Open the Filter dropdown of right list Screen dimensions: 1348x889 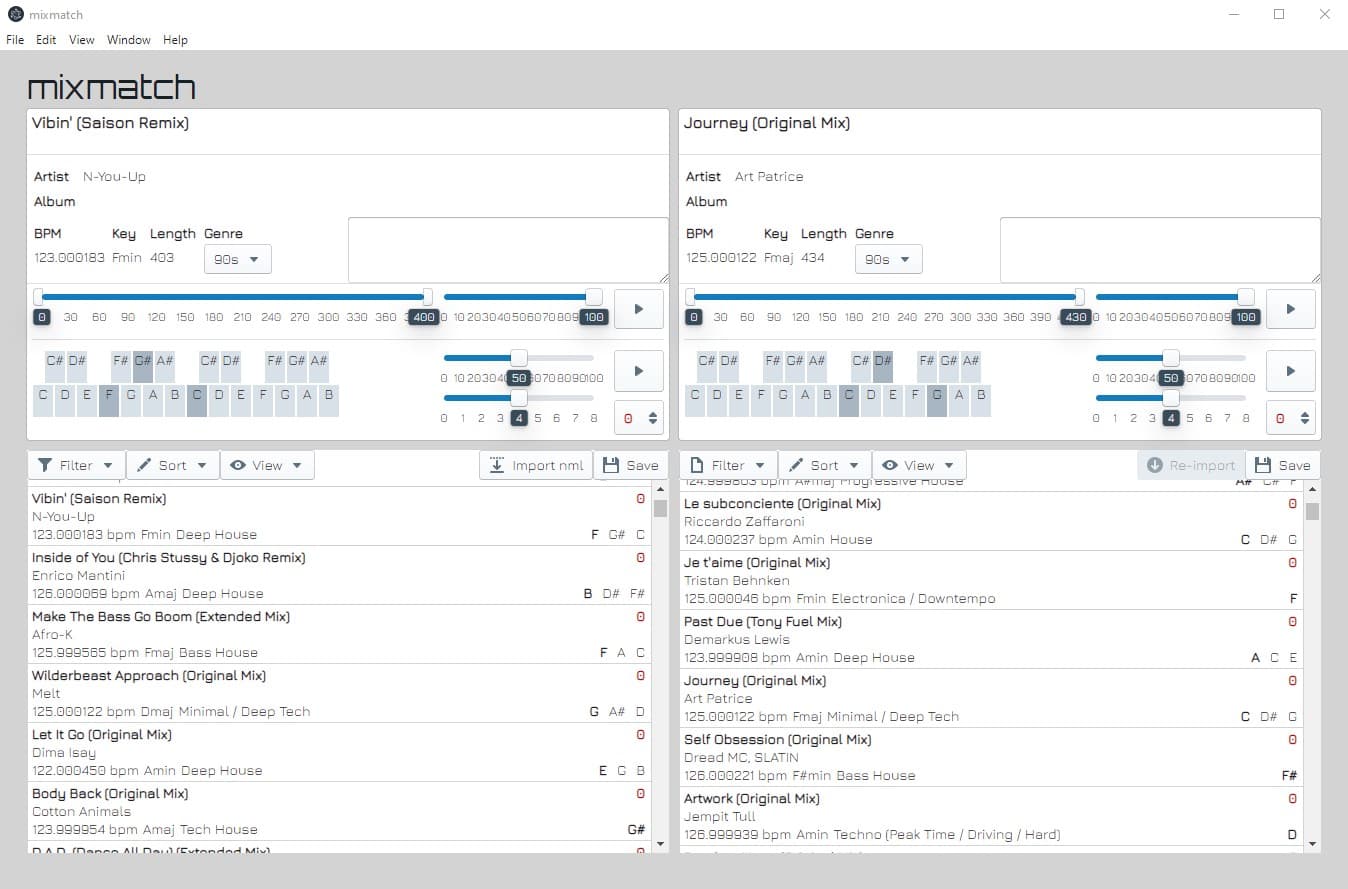pyautogui.click(x=728, y=465)
